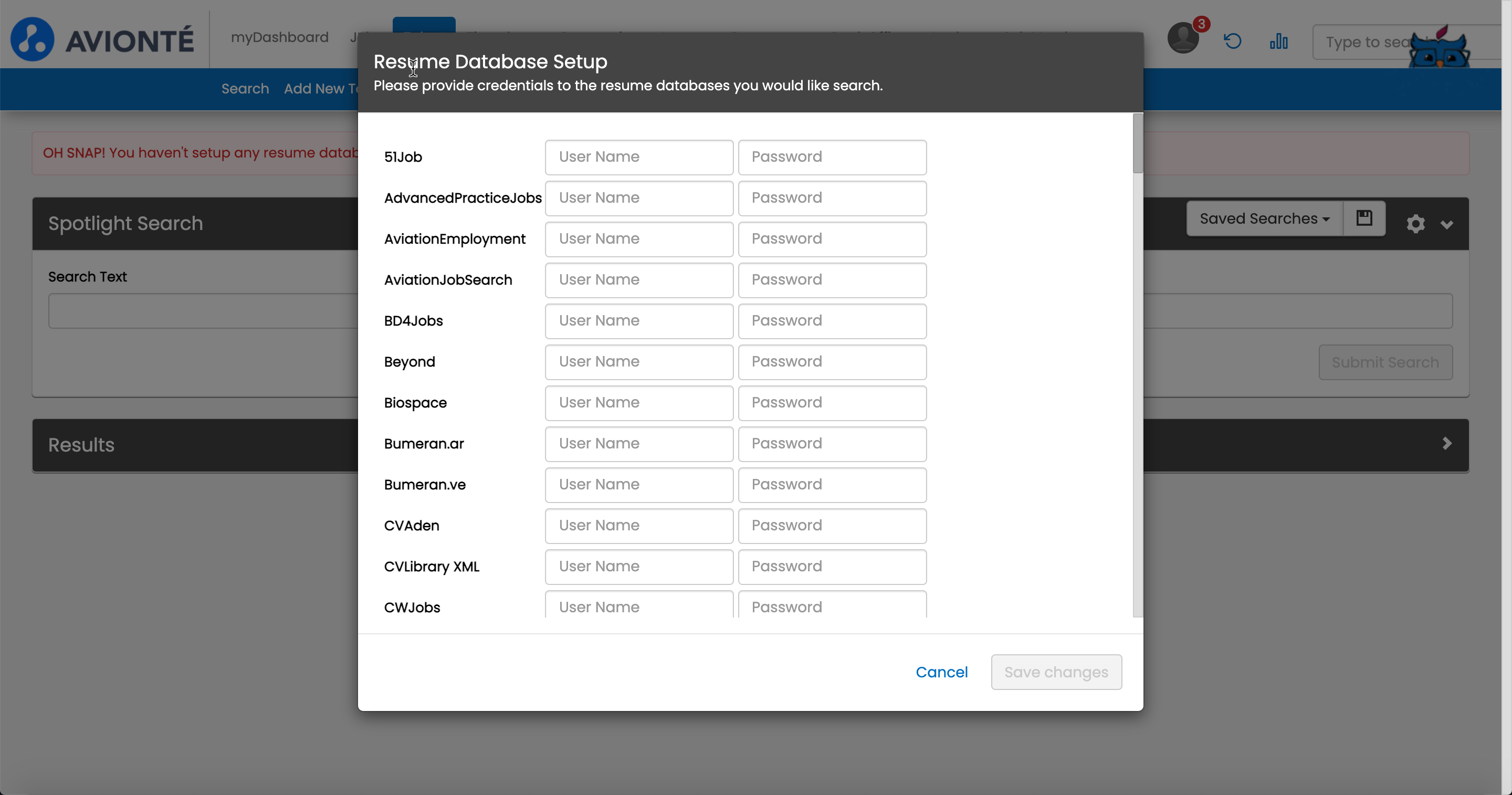Focus the Bumeran.ar User Name field
The width and height of the screenshot is (1512, 795).
(638, 444)
